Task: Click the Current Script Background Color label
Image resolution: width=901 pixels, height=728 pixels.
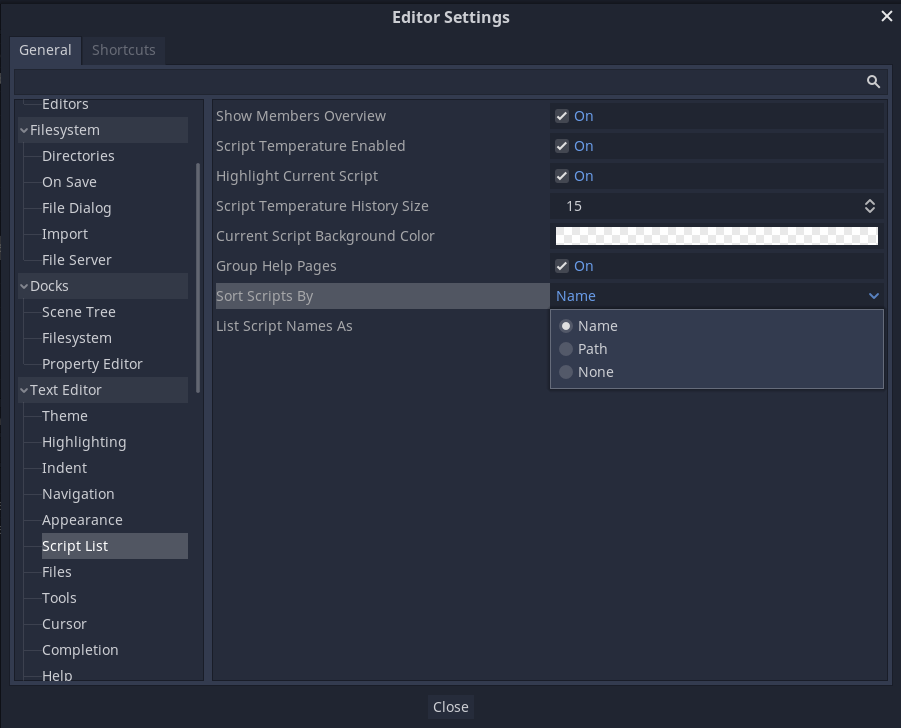Action: tap(325, 236)
